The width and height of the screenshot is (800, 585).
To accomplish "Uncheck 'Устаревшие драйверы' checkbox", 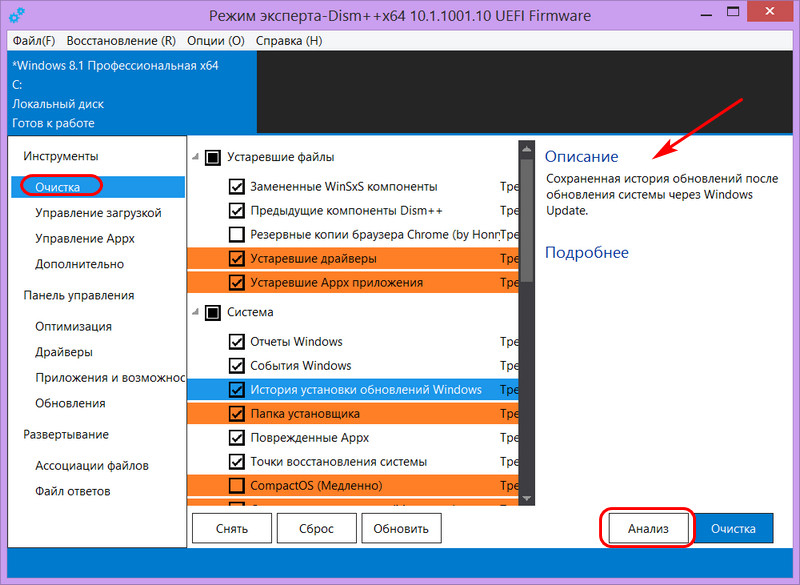I will coord(236,259).
